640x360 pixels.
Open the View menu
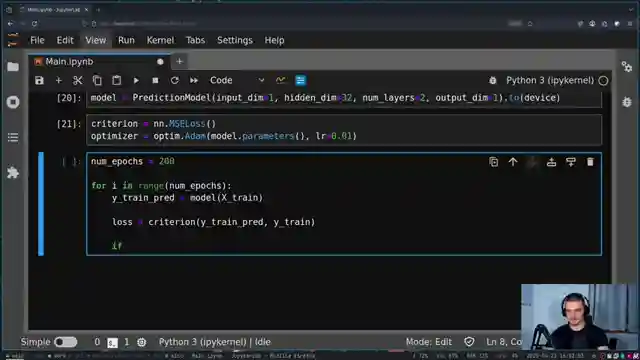tap(96, 40)
